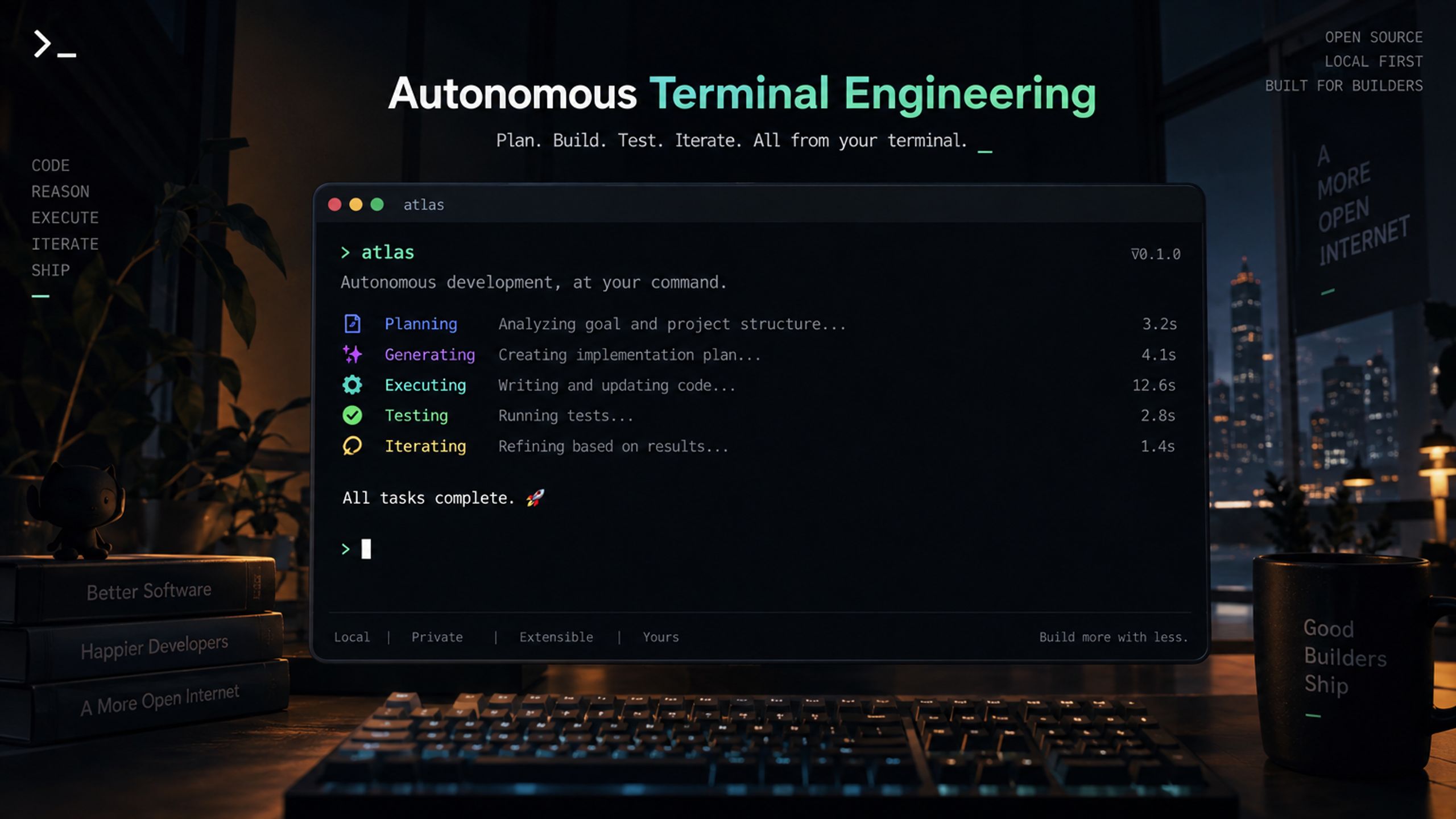Click 'Creating implementation plan...' text
Screen dimensions: 1456x819
click(630, 355)
